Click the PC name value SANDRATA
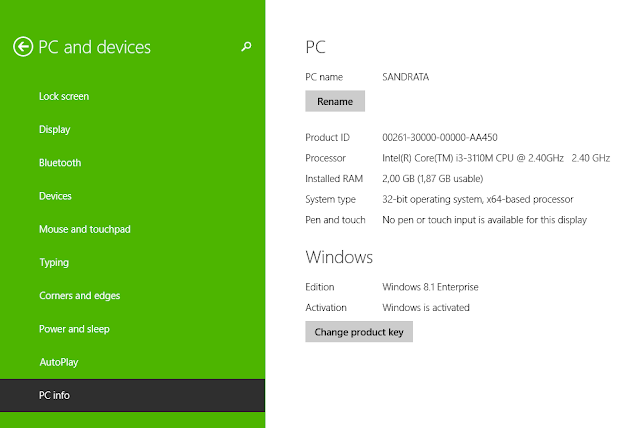Image resolution: width=640 pixels, height=428 pixels. coord(406,77)
